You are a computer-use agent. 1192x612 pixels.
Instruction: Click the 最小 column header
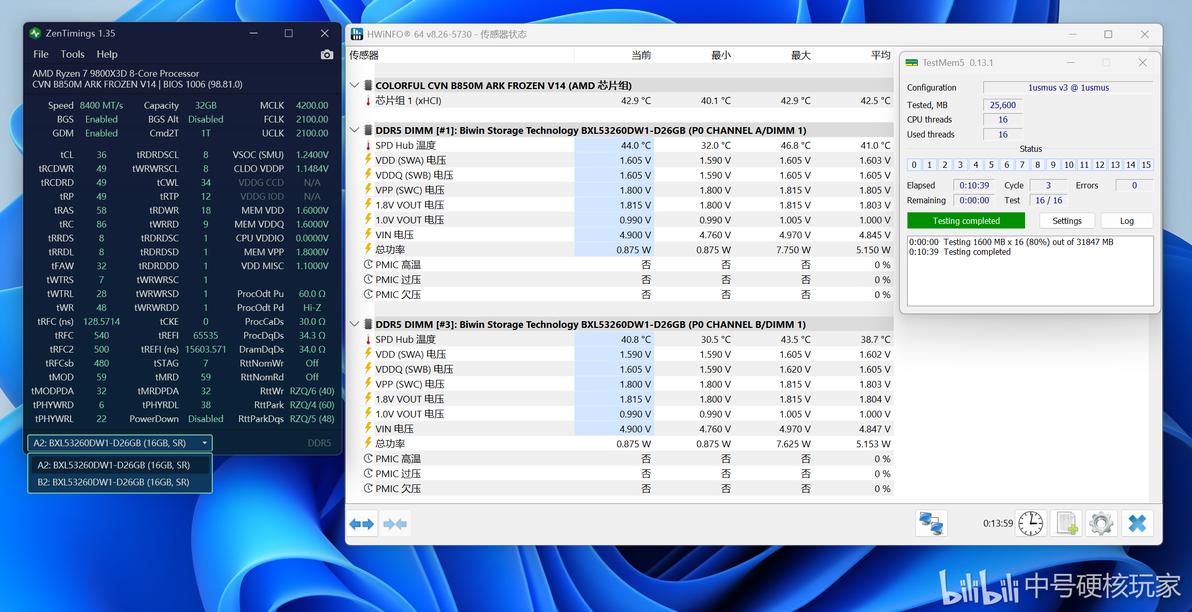click(721, 55)
